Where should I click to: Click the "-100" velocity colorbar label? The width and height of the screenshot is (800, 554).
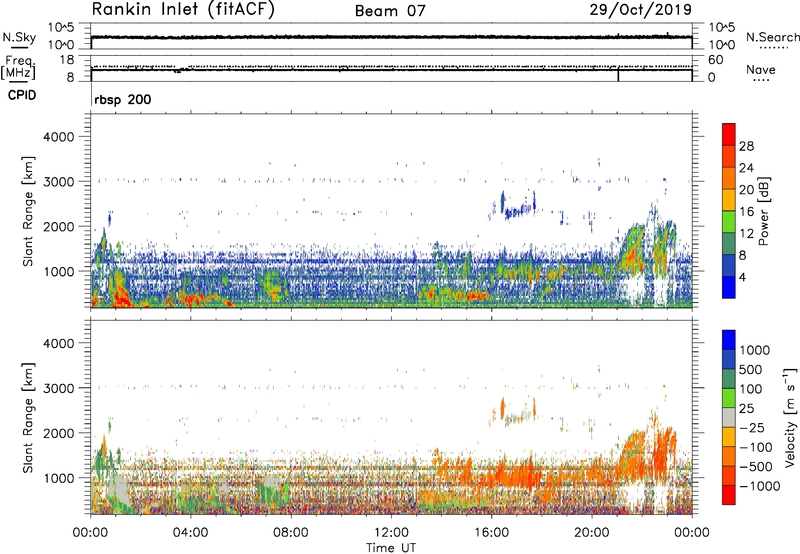pyautogui.click(x=756, y=447)
